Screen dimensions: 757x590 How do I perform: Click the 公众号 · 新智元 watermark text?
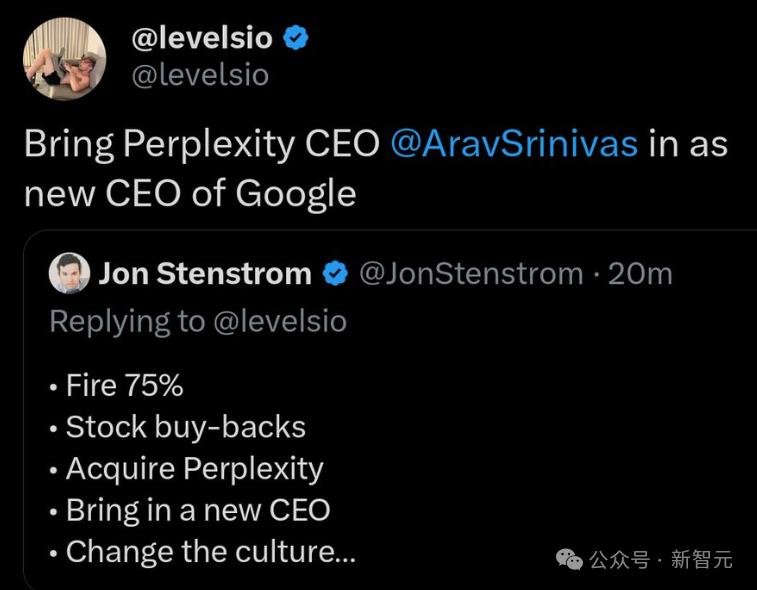click(661, 559)
